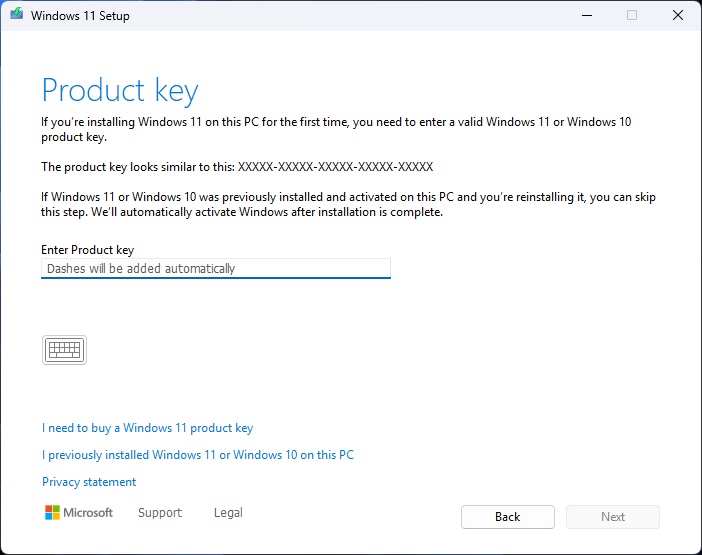The height and width of the screenshot is (555, 702).
Task: Click the Microsoft four-color logo
Action: coord(53,513)
